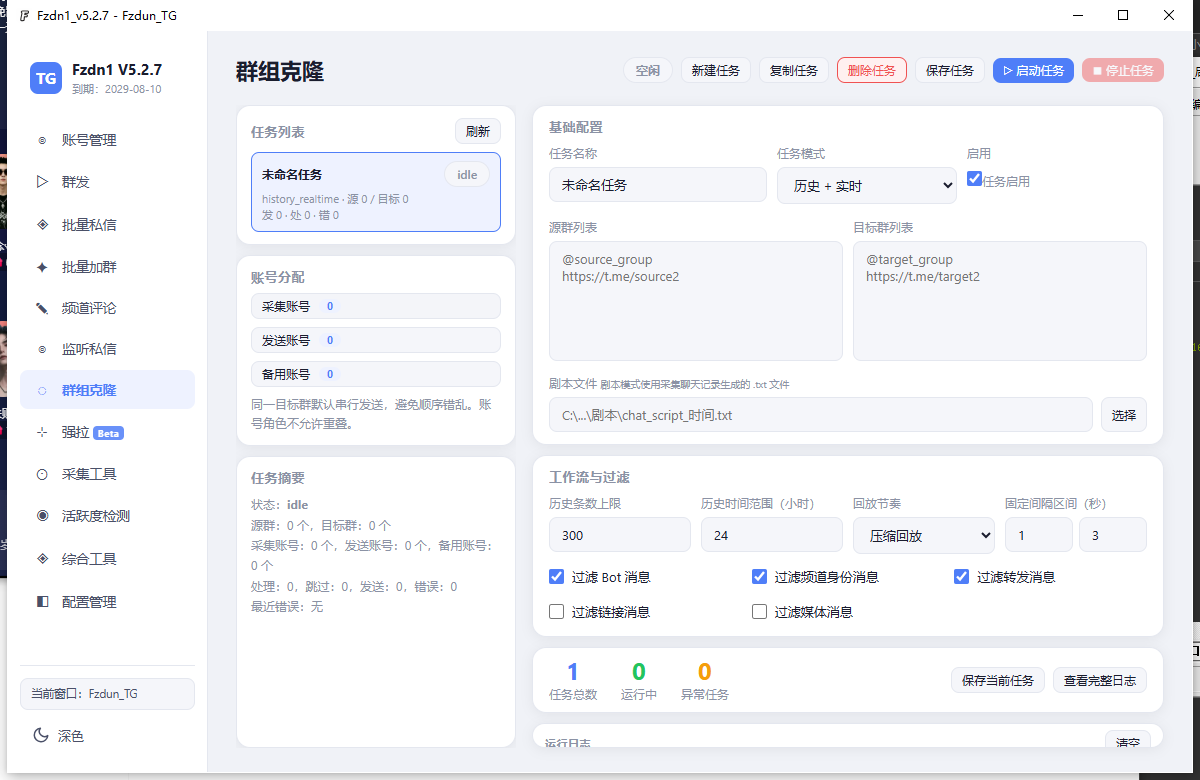The height and width of the screenshot is (780, 1200).
Task: Click the 历史条数上限 field showing 300
Action: tap(620, 535)
